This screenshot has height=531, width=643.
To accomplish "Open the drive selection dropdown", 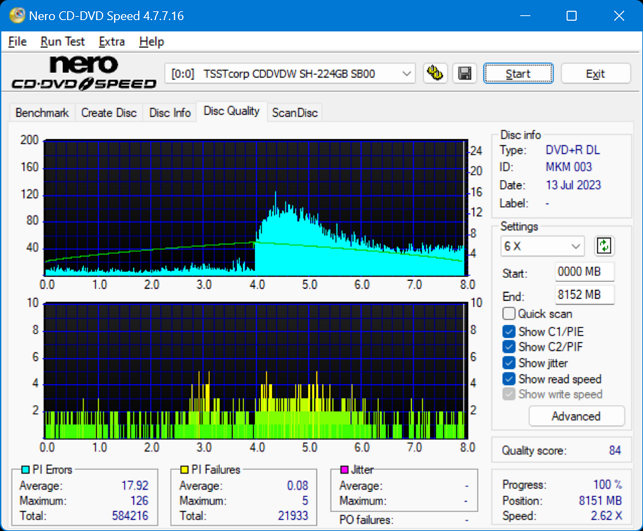I will coord(290,74).
